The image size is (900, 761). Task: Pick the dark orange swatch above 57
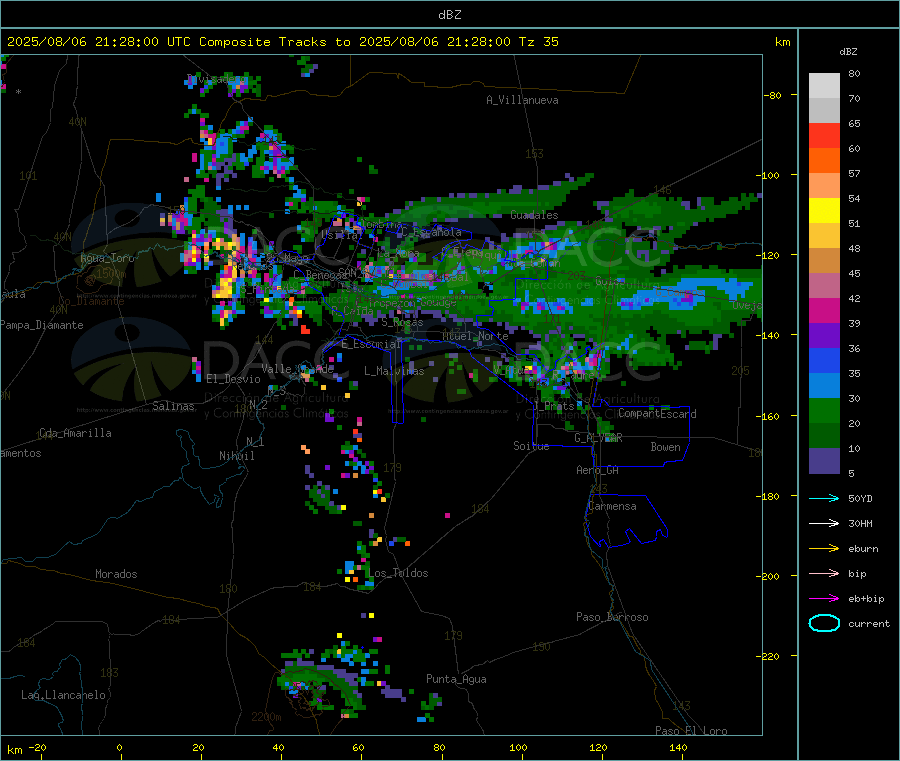click(824, 161)
